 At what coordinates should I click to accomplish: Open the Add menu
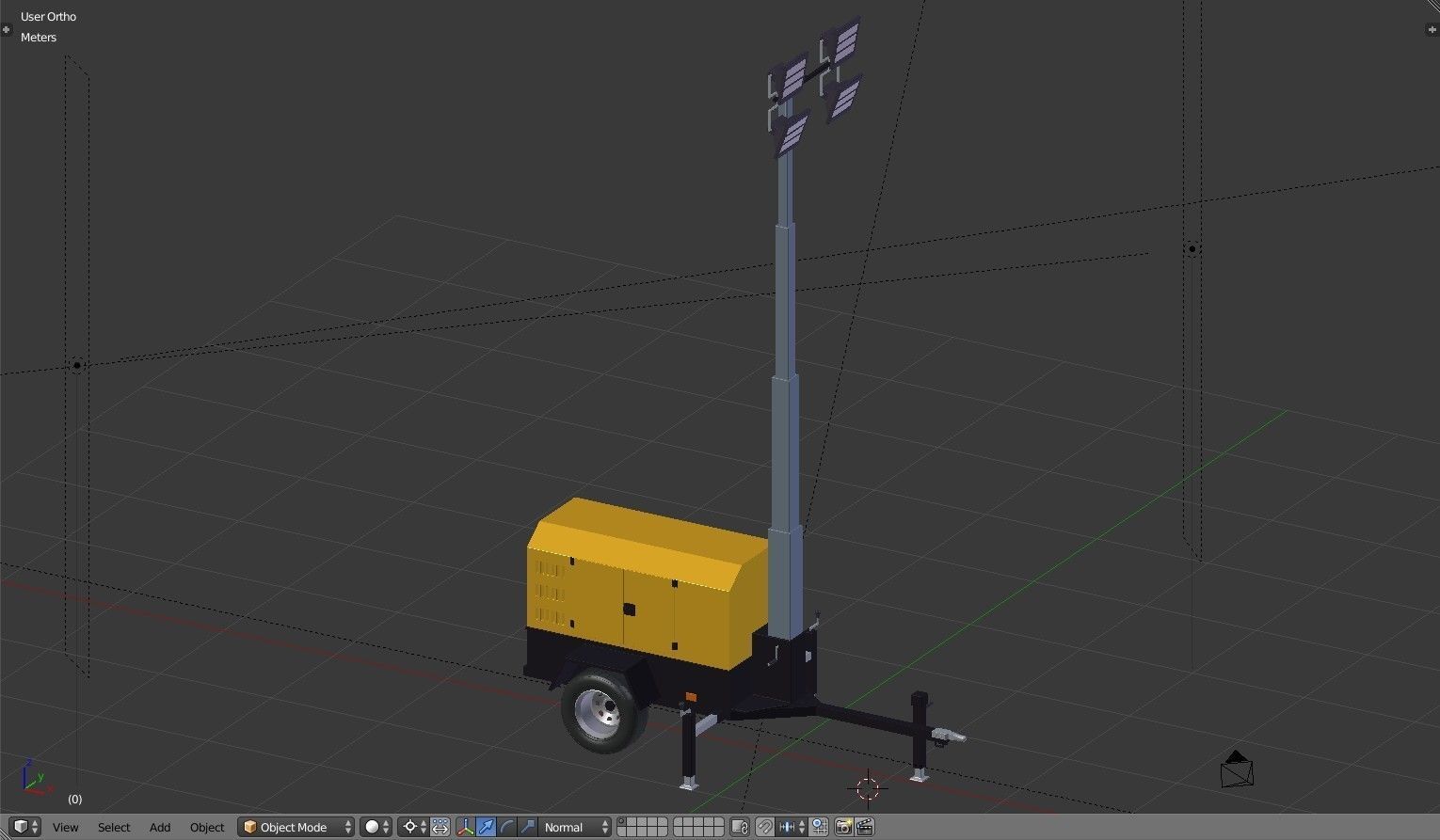click(x=160, y=827)
